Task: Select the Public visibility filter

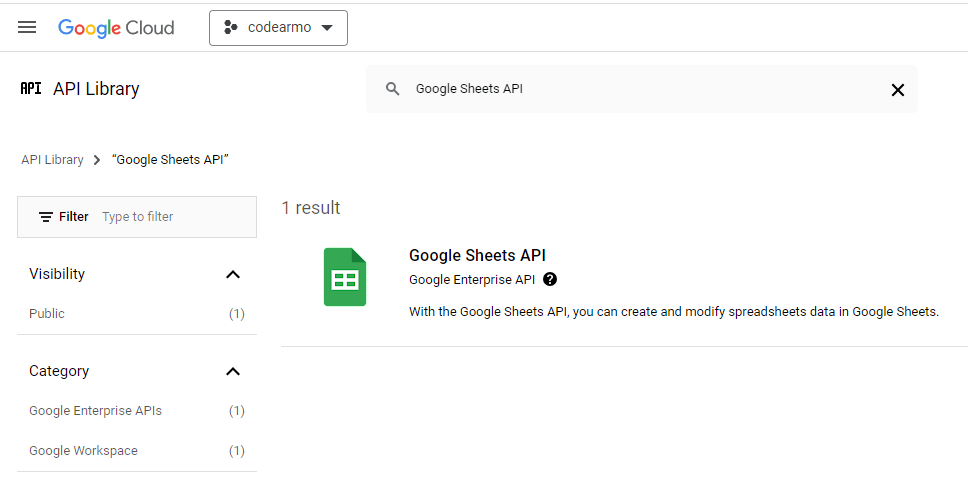Action: coord(47,314)
